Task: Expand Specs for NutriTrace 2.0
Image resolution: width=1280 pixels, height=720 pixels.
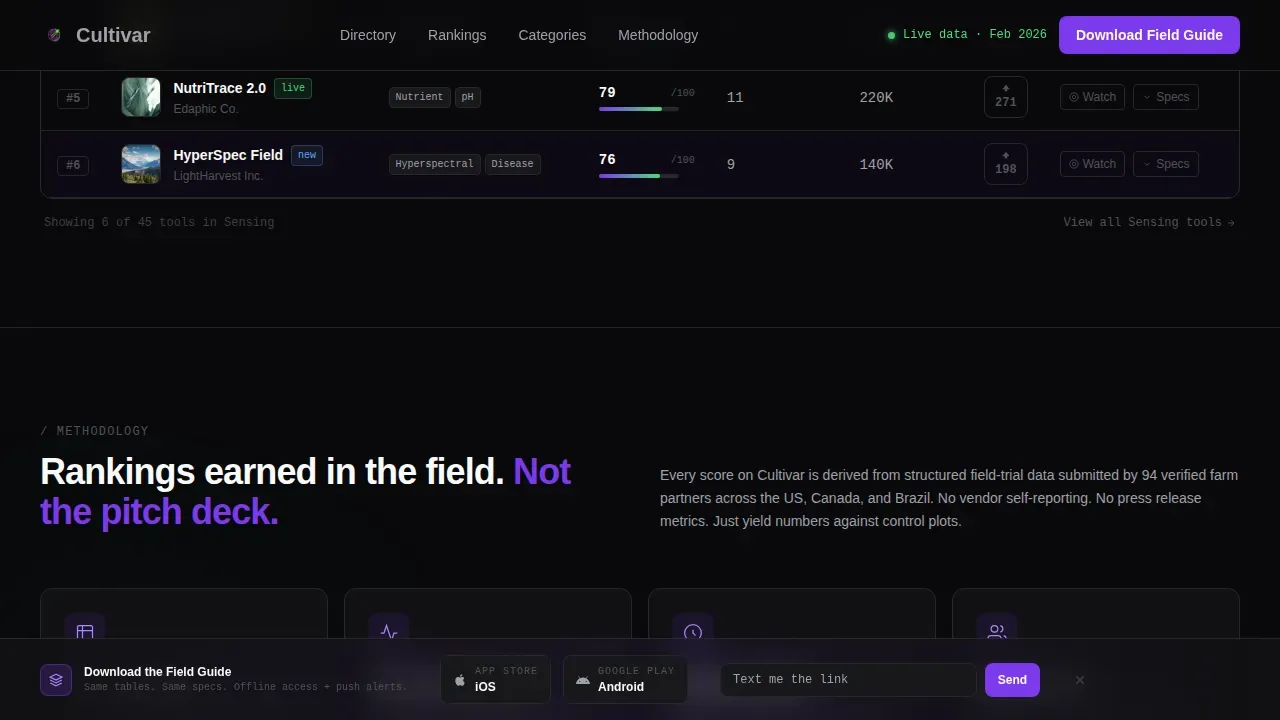Action: pos(1166,97)
